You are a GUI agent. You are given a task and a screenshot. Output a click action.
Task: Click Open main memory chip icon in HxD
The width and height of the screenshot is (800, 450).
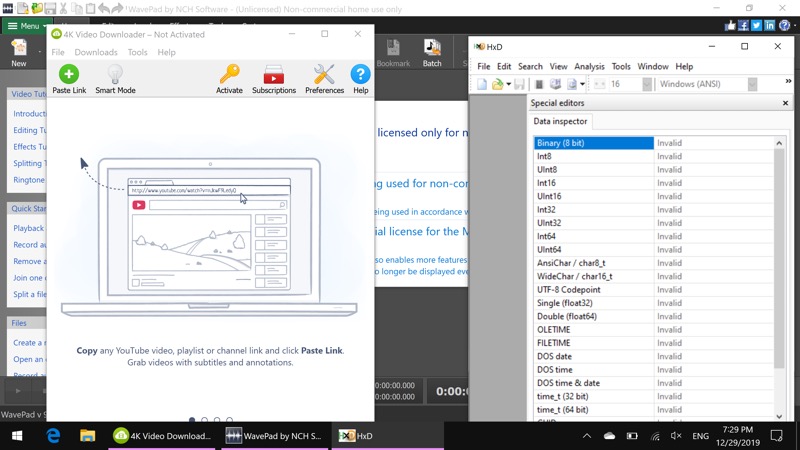point(539,84)
